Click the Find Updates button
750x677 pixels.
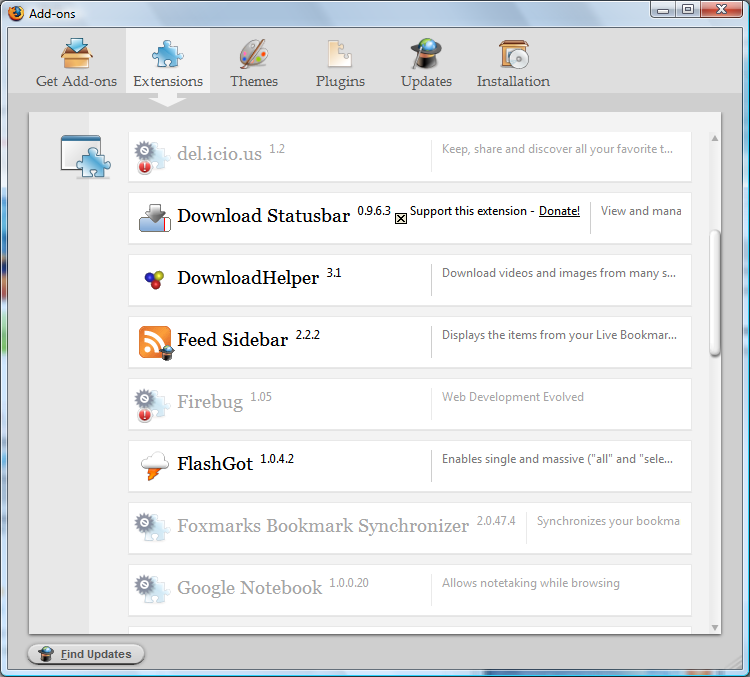[86, 654]
